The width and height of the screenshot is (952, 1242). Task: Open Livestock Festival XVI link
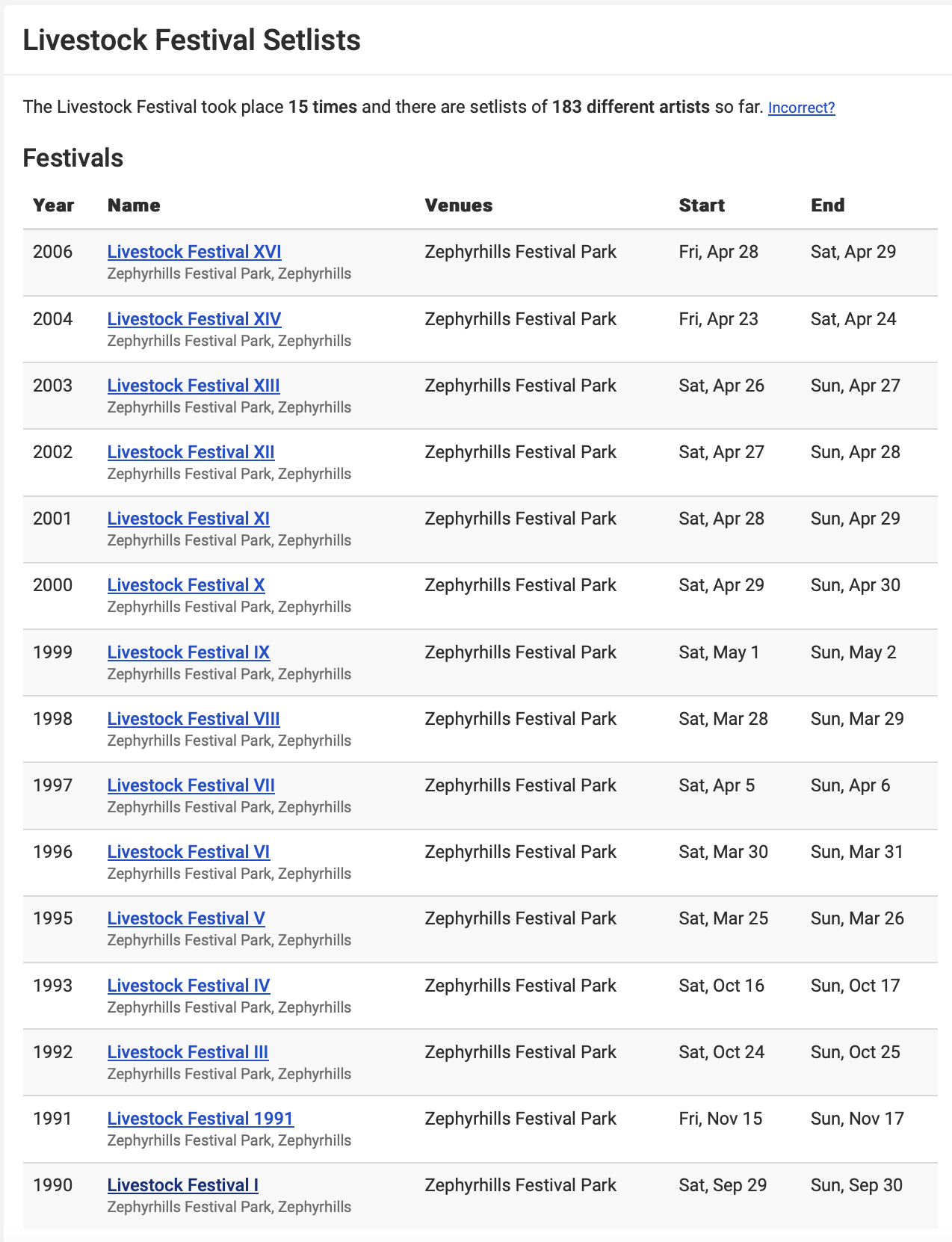[194, 252]
